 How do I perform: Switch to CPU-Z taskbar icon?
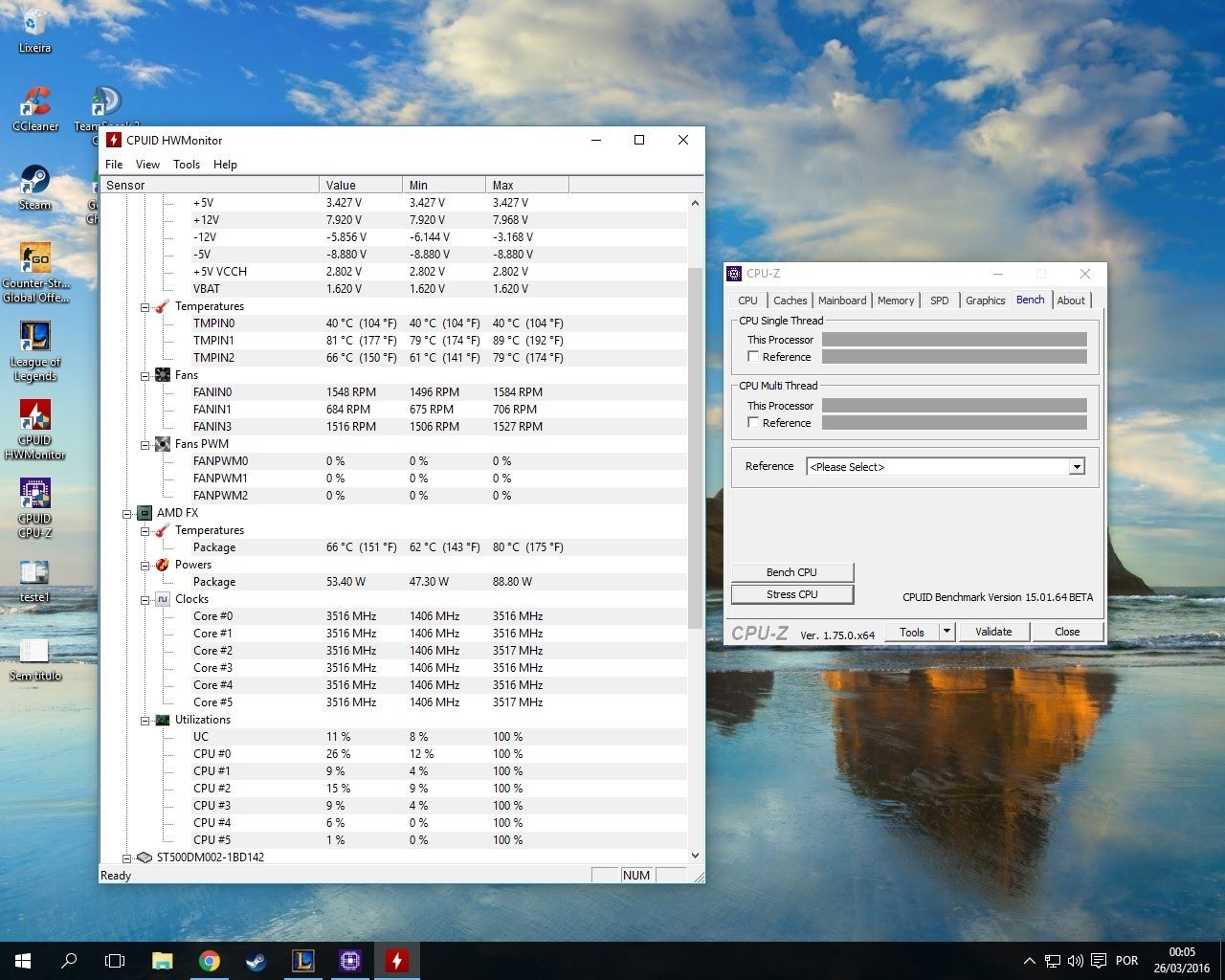point(349,961)
